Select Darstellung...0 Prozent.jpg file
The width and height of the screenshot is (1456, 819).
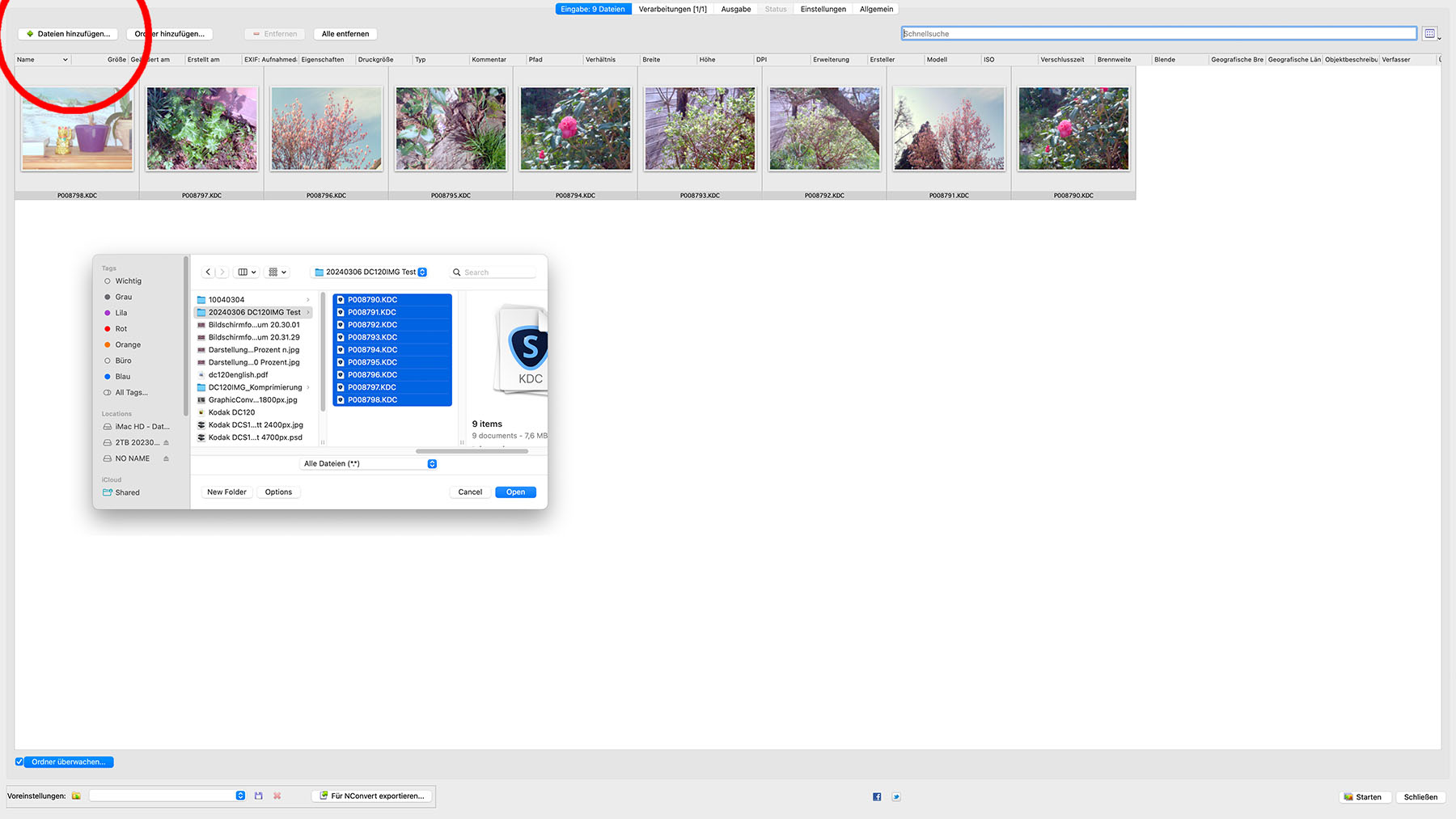[254, 362]
